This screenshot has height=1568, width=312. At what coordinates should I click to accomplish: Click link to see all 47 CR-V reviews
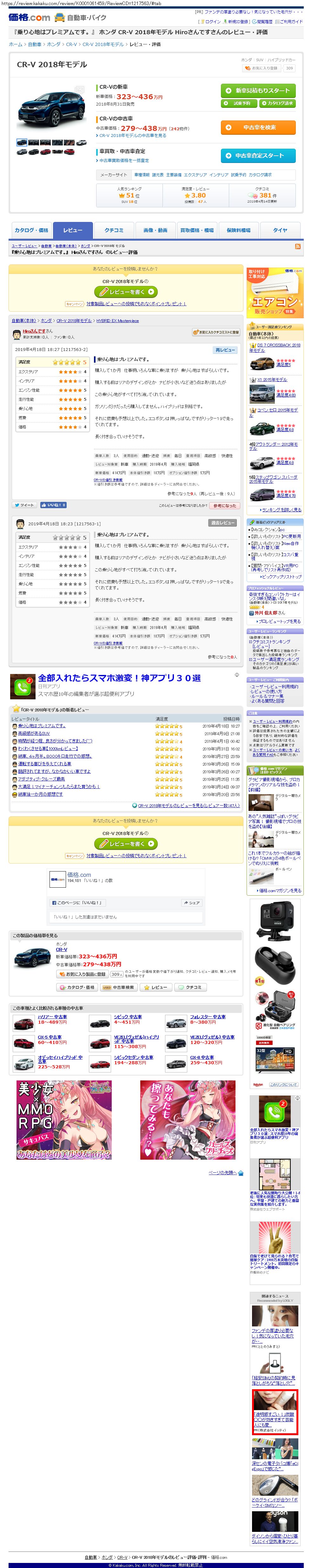click(x=188, y=805)
